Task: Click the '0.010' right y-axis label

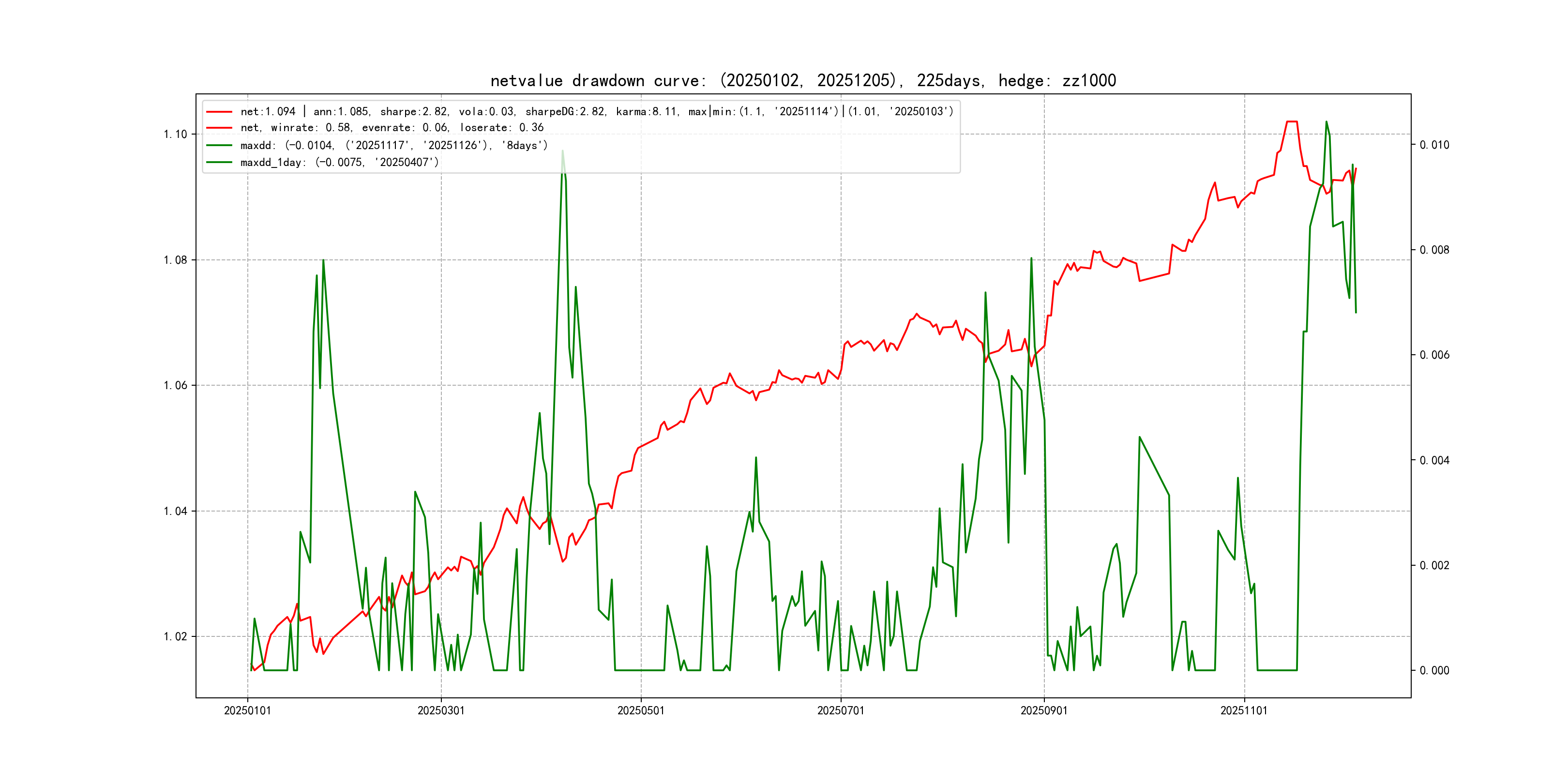Action: coord(1434,145)
